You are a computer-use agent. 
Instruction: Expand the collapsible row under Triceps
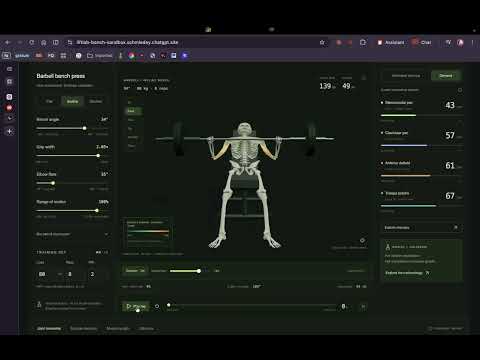click(x=422, y=227)
